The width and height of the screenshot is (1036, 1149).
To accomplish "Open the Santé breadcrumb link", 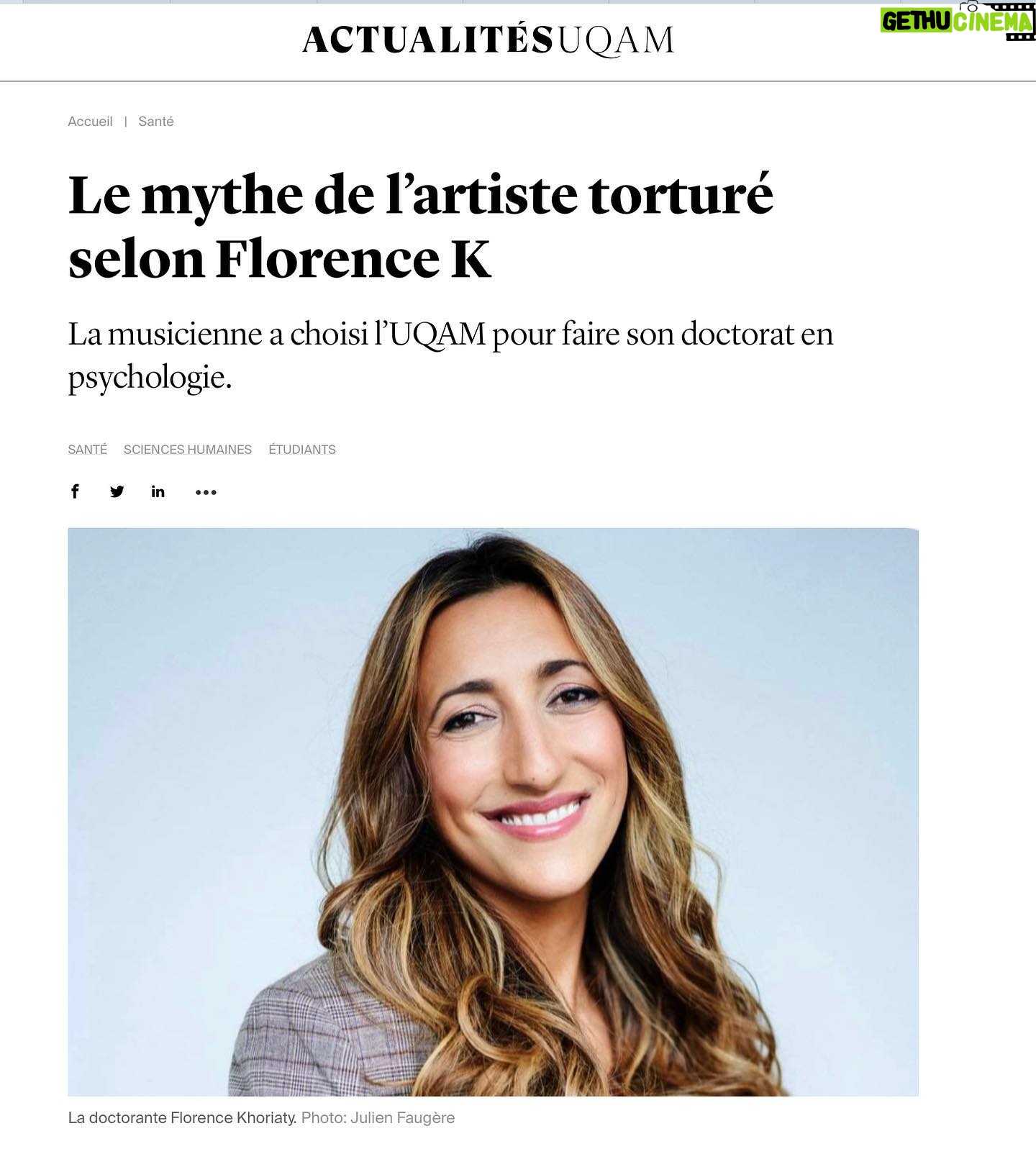I will 156,122.
